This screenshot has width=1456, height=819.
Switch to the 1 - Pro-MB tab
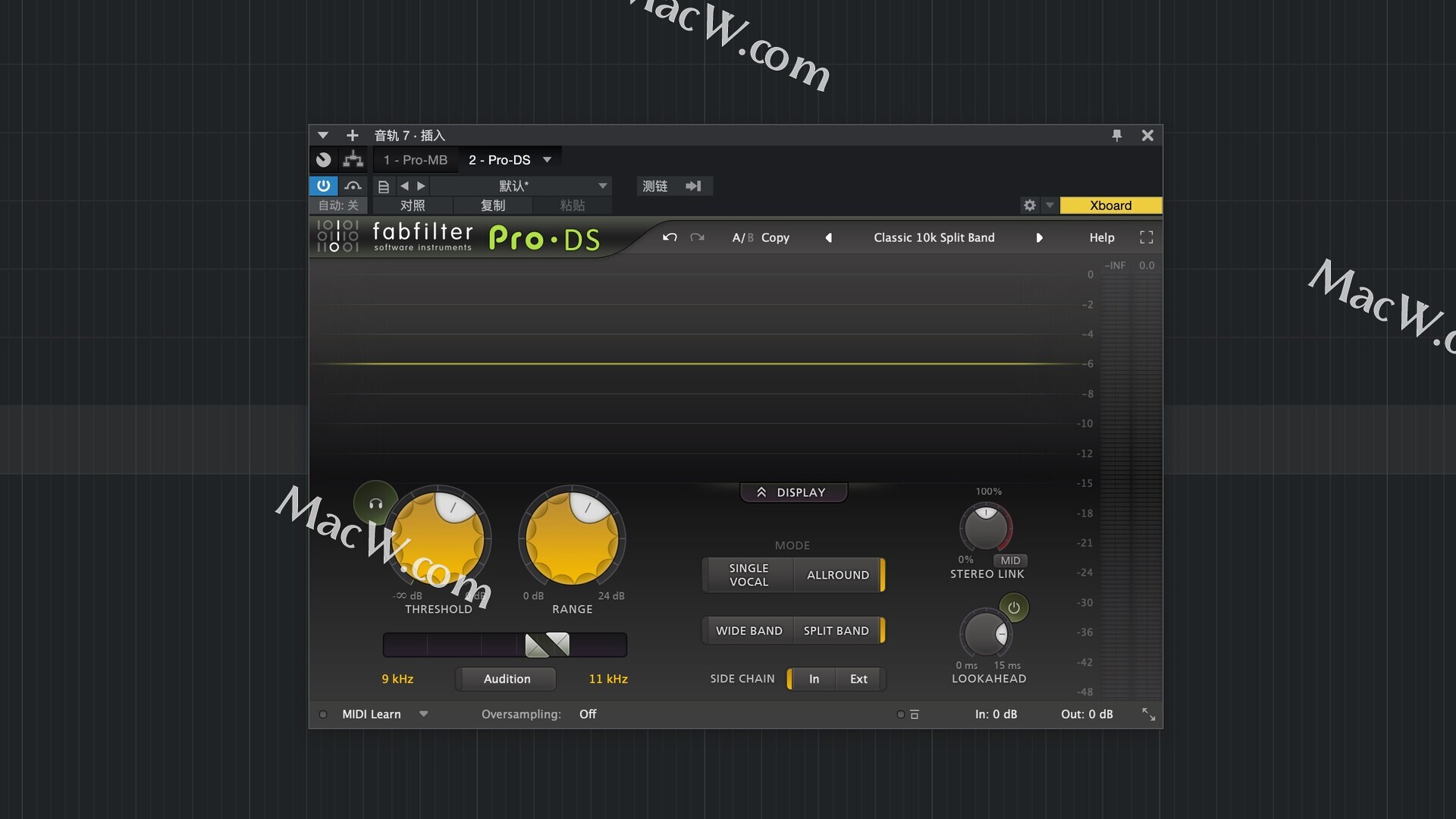point(416,160)
